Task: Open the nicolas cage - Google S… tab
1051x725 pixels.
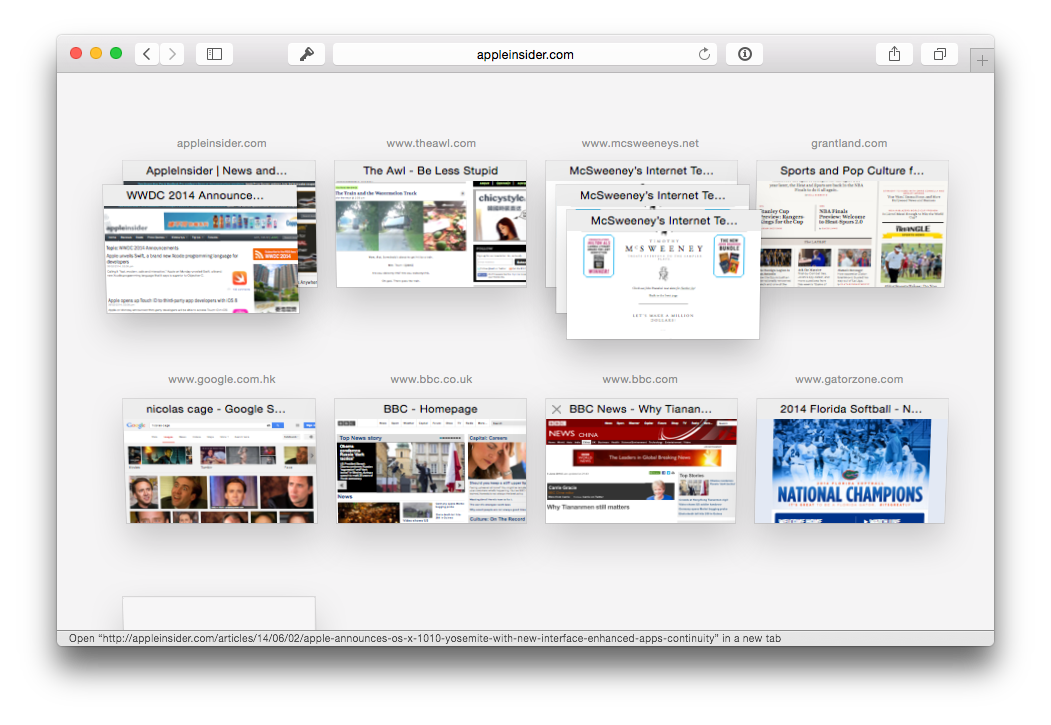Action: pyautogui.click(x=219, y=461)
